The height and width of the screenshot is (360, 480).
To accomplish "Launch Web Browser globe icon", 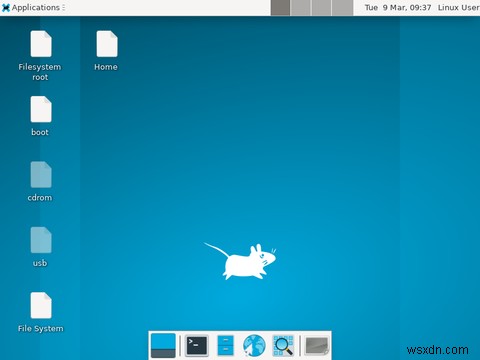I will tap(254, 346).
